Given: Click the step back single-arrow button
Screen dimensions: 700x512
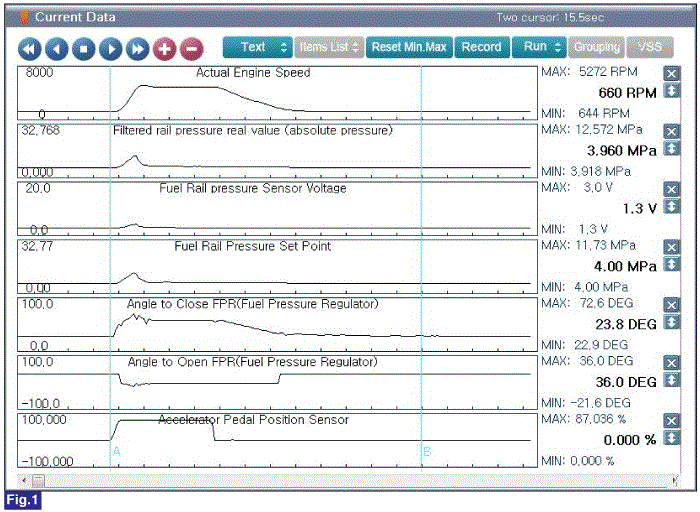Looking at the screenshot, I should [57, 49].
